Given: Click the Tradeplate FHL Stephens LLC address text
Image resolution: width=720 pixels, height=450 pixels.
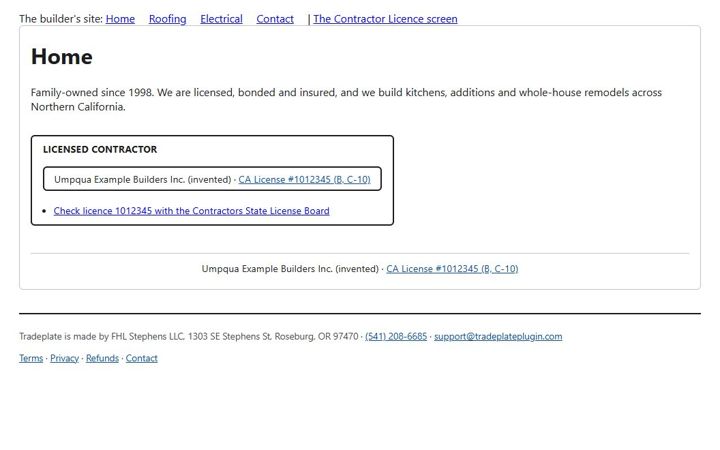Looking at the screenshot, I should 189,336.
